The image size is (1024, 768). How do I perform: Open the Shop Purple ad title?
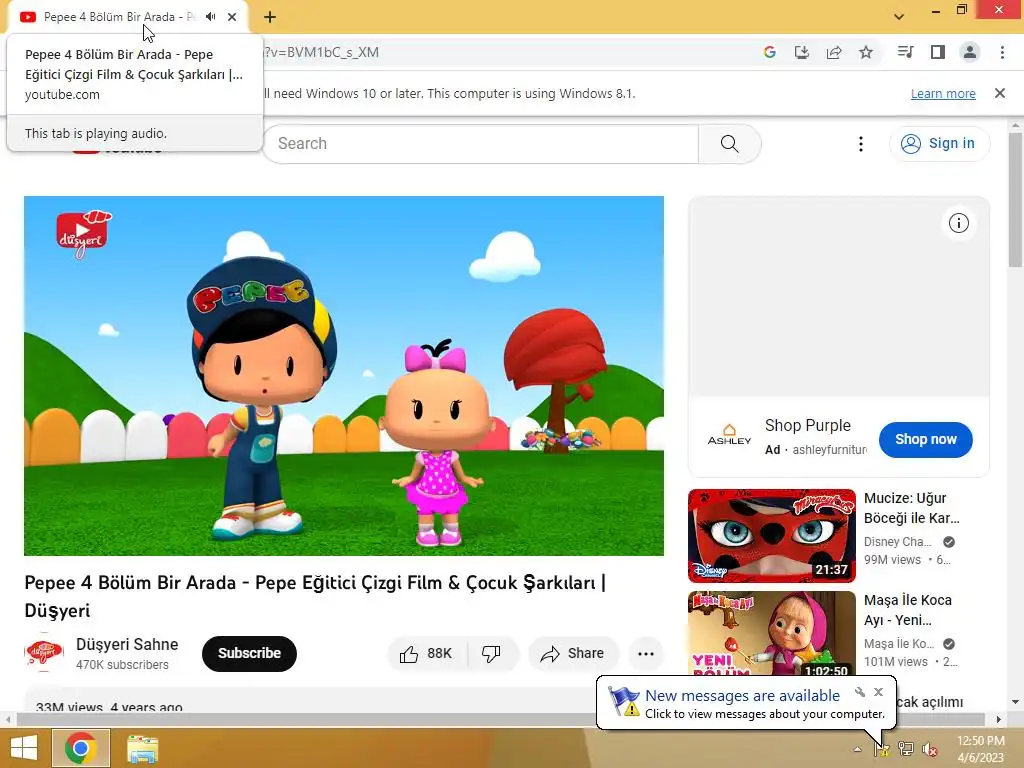tap(808, 425)
